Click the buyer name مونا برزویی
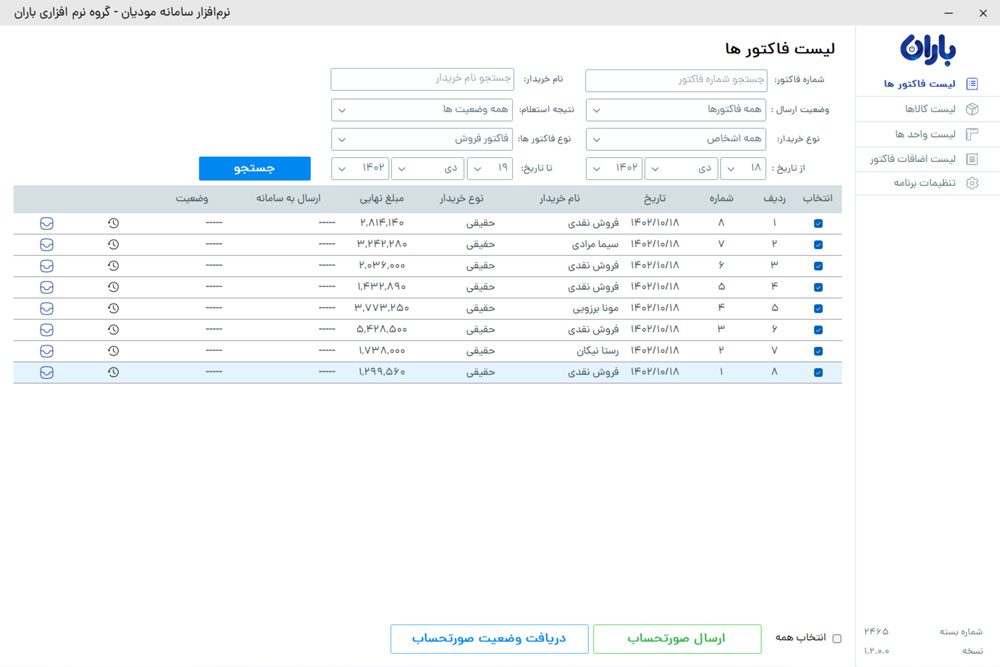Image resolution: width=1000 pixels, height=667 pixels. coord(596,308)
